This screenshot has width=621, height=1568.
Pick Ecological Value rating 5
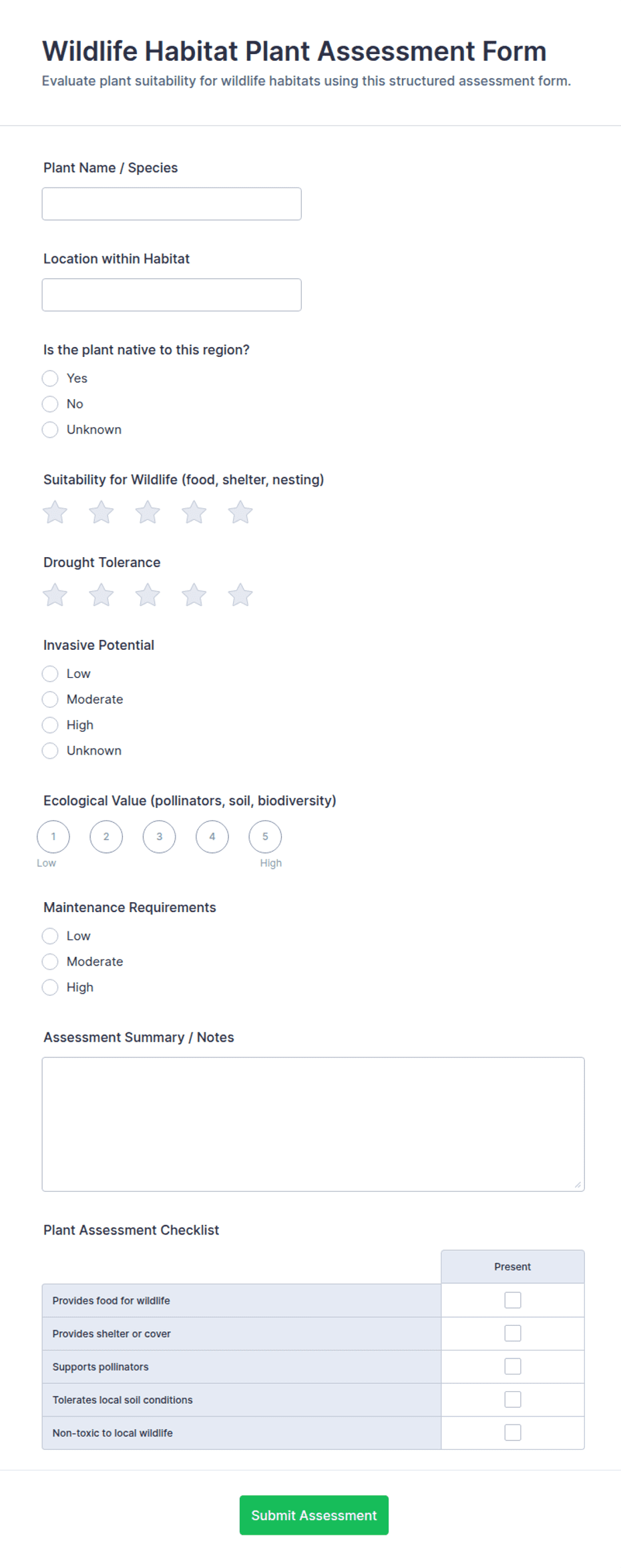click(265, 837)
